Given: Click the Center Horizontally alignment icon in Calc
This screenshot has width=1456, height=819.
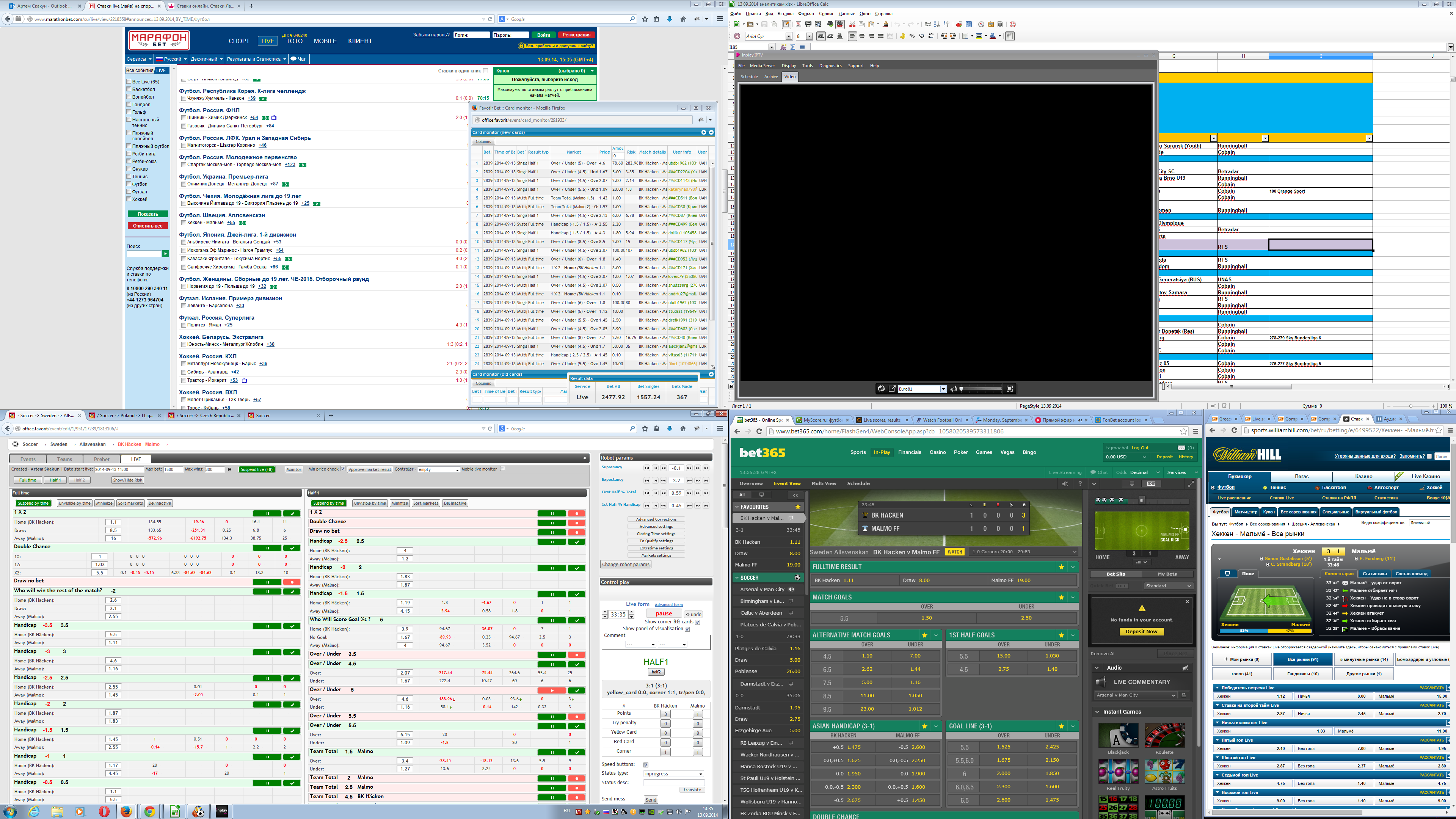Looking at the screenshot, I should (x=862, y=36).
